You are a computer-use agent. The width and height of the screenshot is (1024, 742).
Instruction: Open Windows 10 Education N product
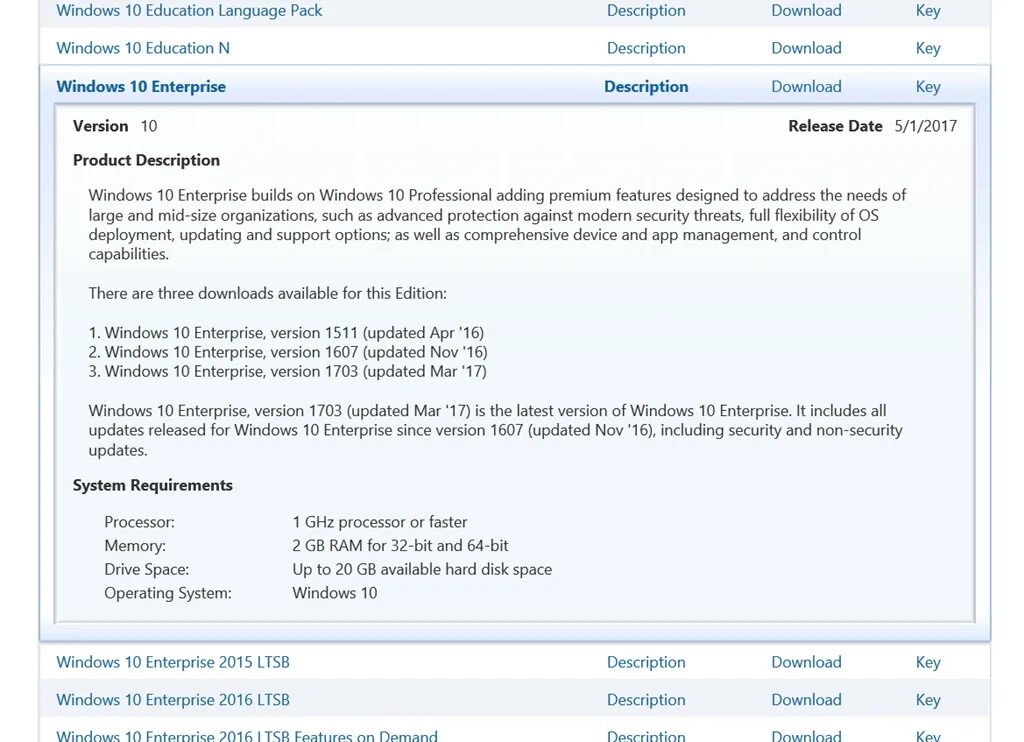pyautogui.click(x=143, y=48)
